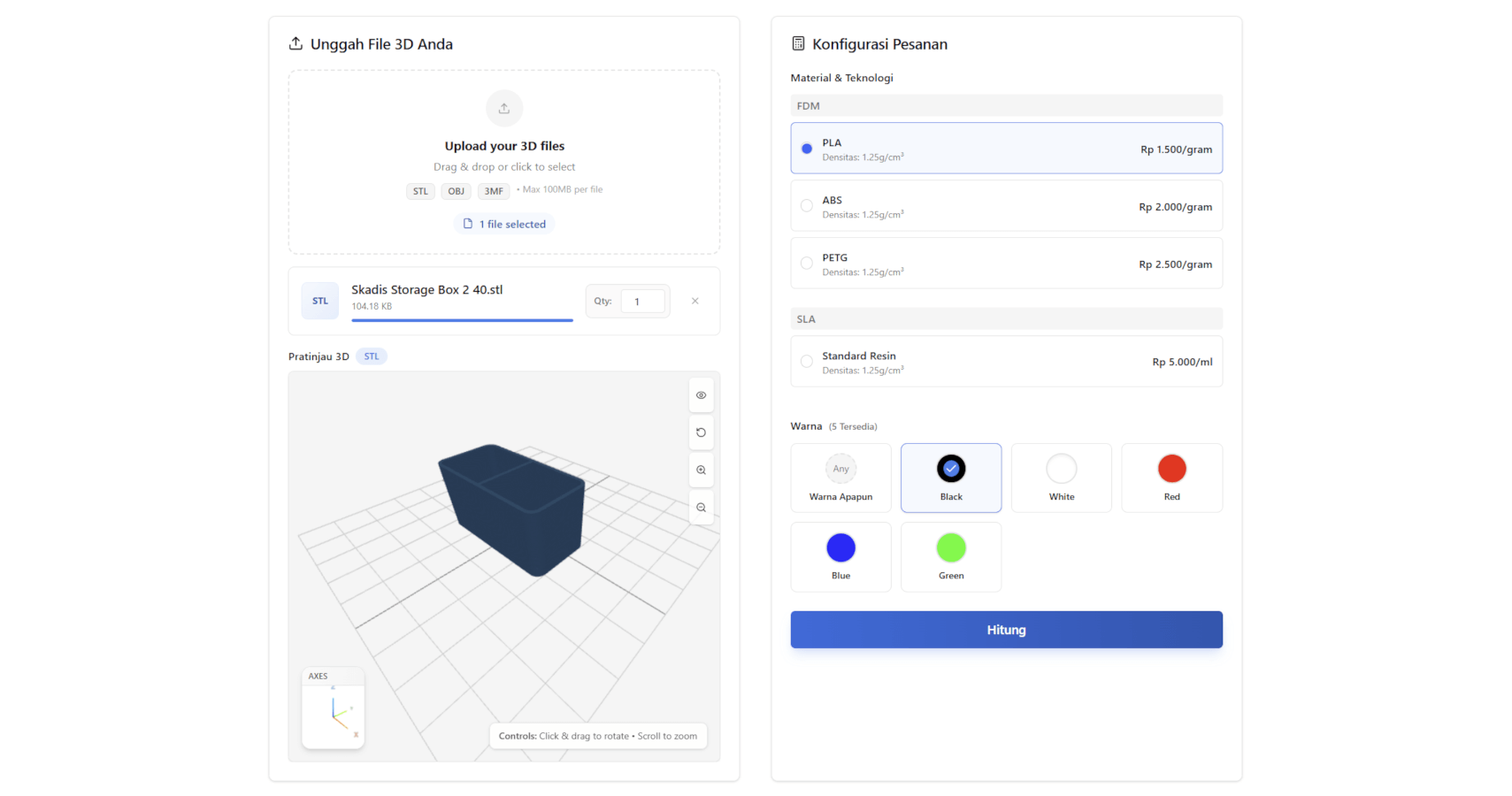The image size is (1512, 796).
Task: Zoom in on the 3D preview
Action: [x=701, y=471]
